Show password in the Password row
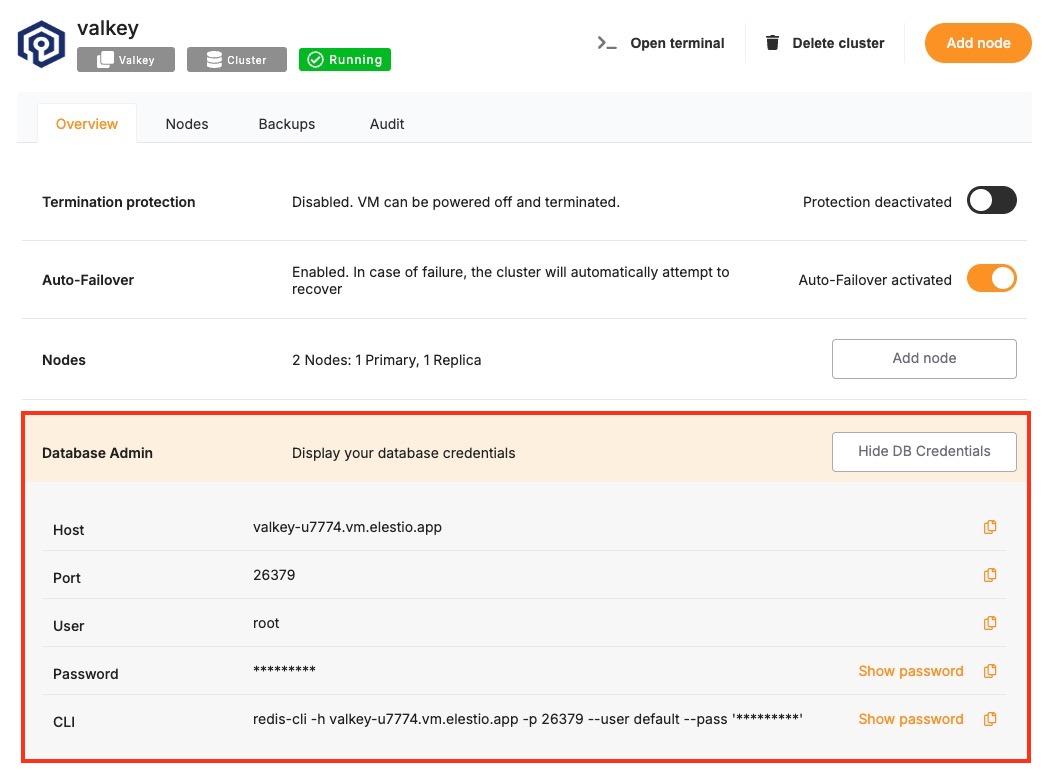 click(910, 671)
